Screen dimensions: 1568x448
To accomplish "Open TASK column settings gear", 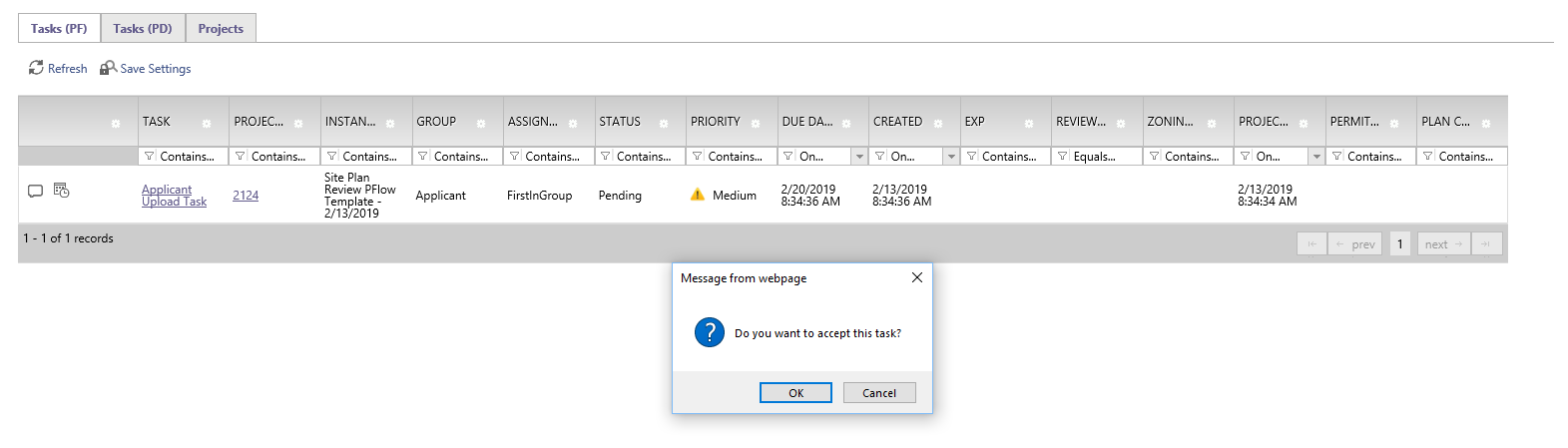I will point(207,124).
